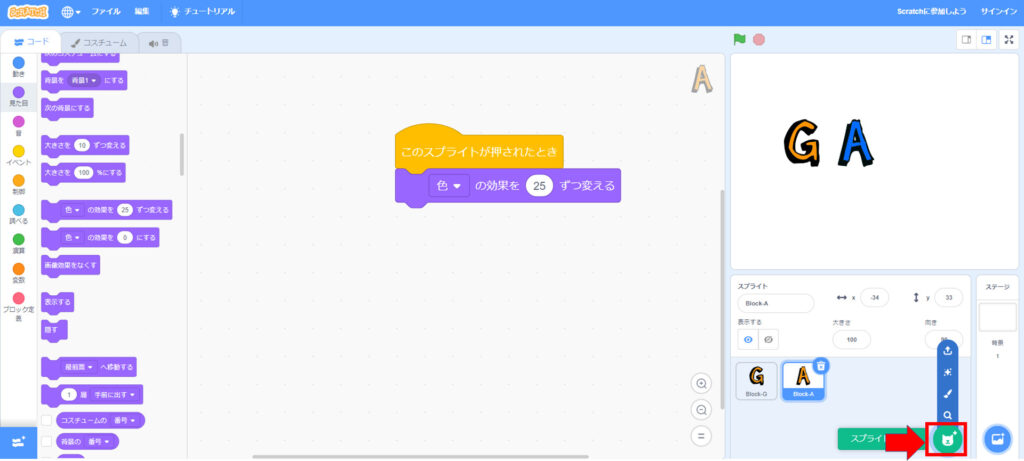Click the Scratch logo
Screen dimensions: 1024x461
coord(30,12)
